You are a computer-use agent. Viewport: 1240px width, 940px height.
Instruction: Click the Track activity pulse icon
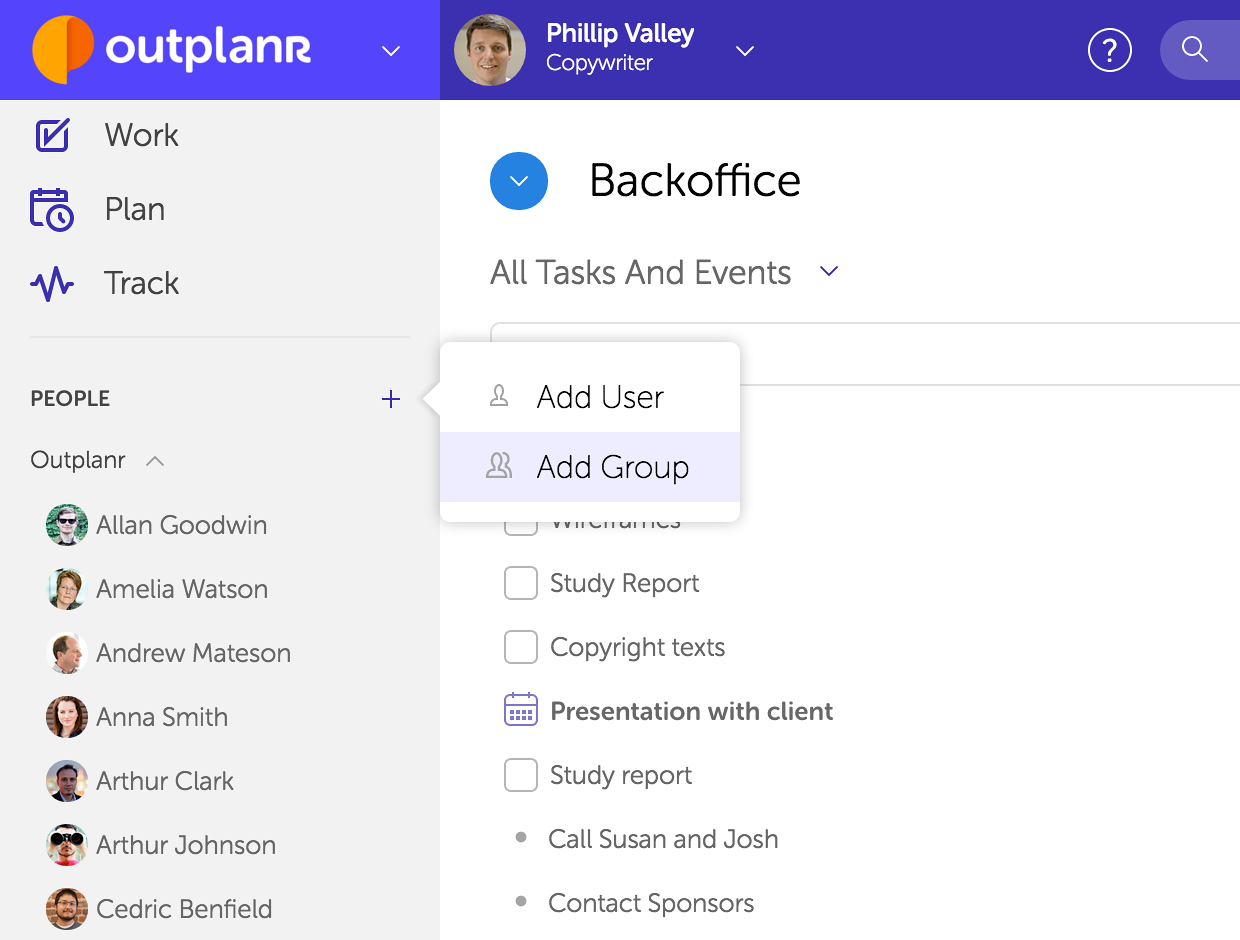pyautogui.click(x=52, y=284)
